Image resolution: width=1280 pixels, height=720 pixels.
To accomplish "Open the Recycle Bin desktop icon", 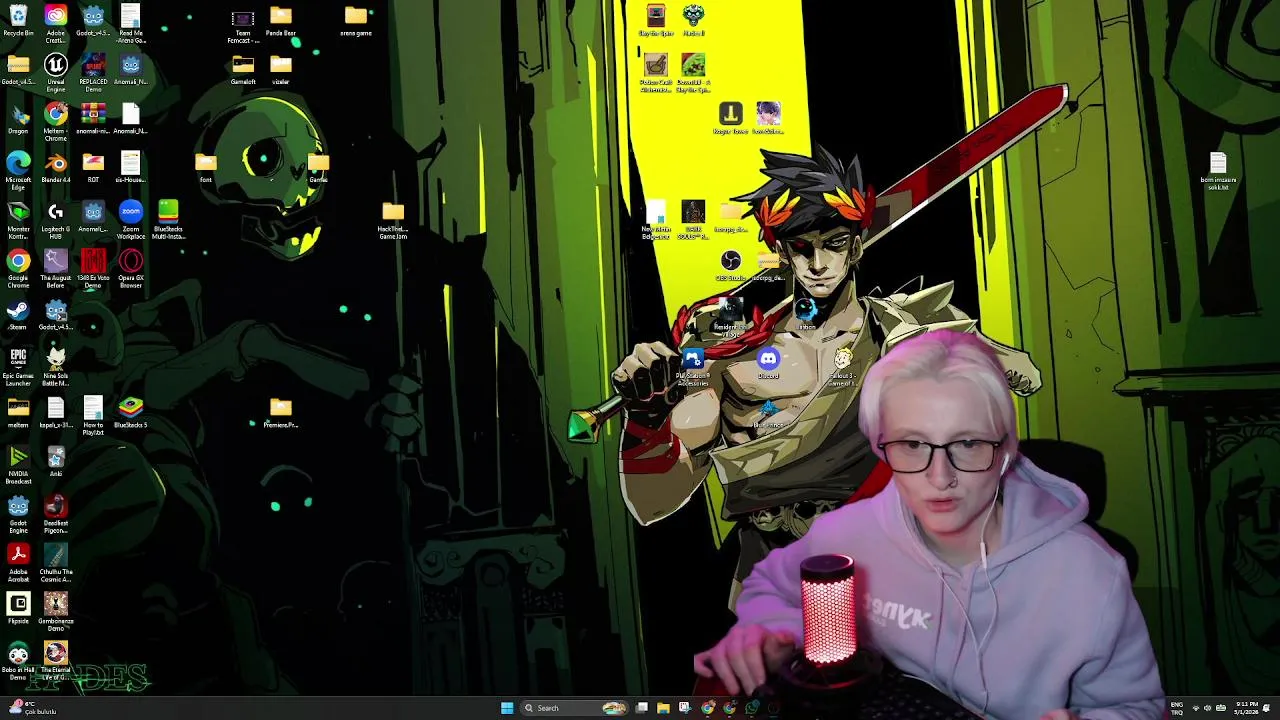I will point(18,20).
